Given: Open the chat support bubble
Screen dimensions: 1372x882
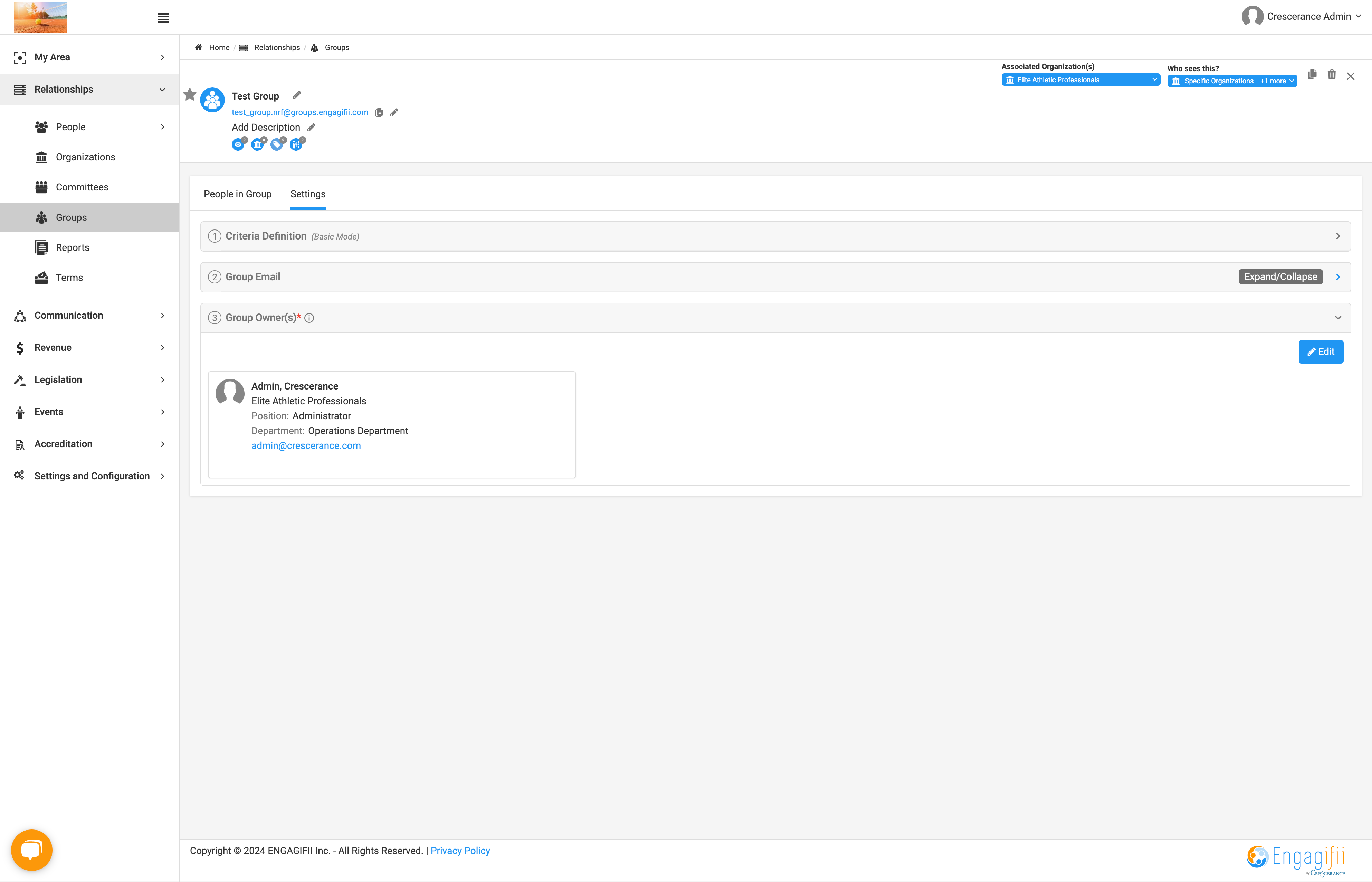Looking at the screenshot, I should [x=31, y=850].
